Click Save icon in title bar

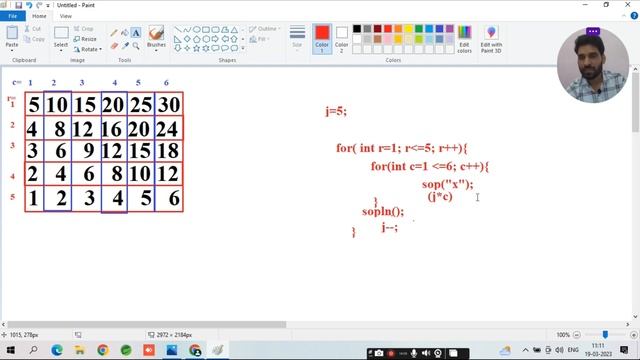(19, 5)
